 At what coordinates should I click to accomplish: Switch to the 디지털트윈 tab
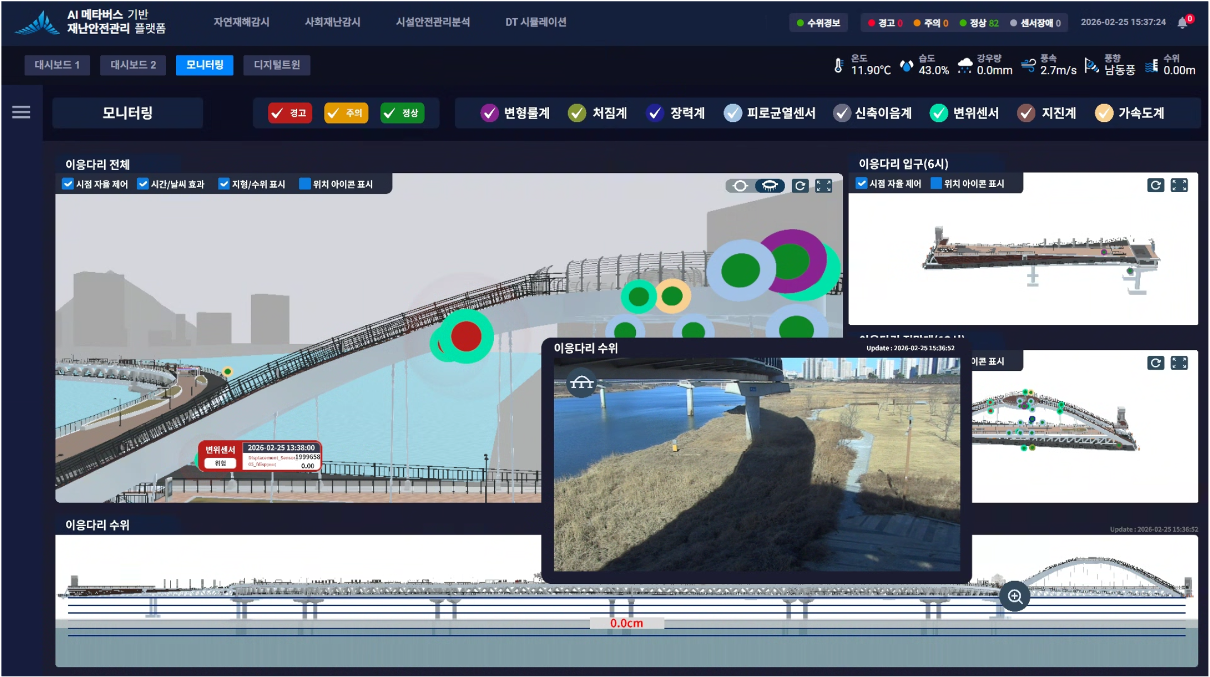[276, 66]
